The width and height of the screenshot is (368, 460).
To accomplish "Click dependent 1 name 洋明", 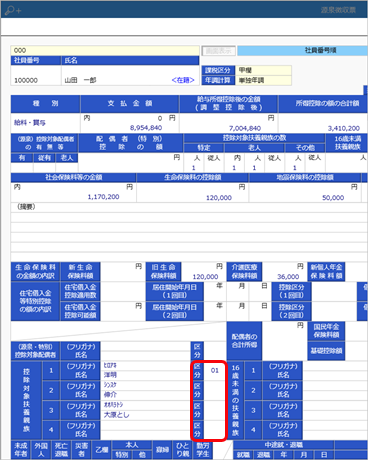I will coord(110,375).
